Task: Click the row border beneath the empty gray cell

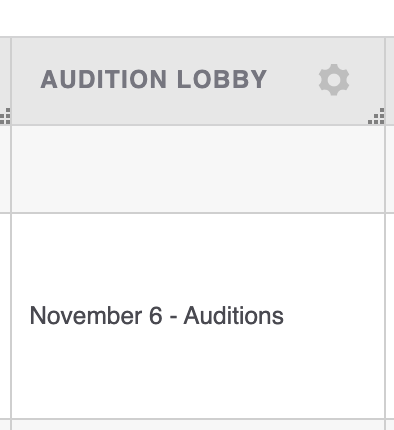Action: point(198,213)
